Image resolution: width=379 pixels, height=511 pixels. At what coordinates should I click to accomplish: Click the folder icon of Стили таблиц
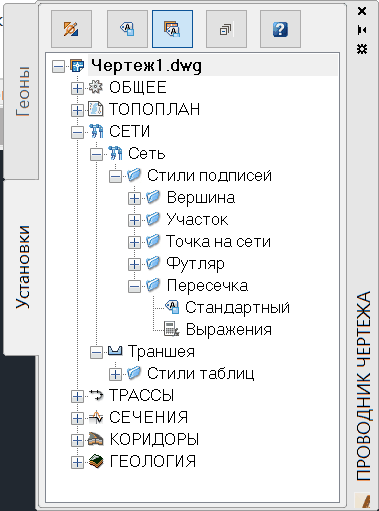coord(134,373)
